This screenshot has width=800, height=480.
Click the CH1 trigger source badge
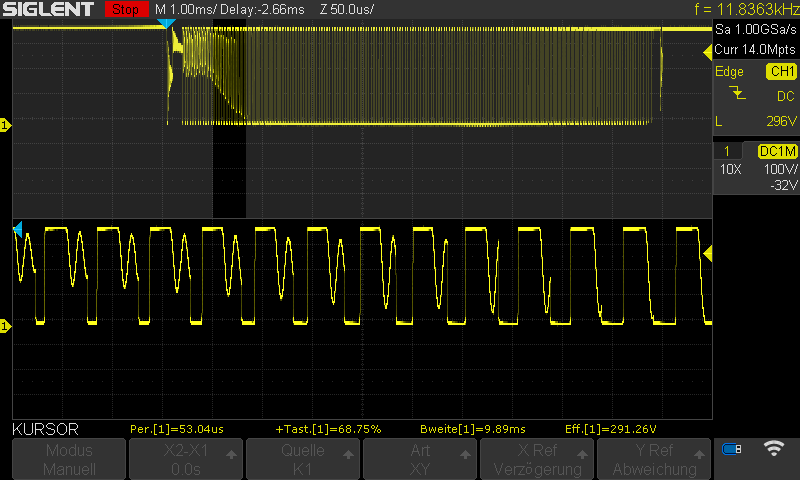pyautogui.click(x=781, y=71)
